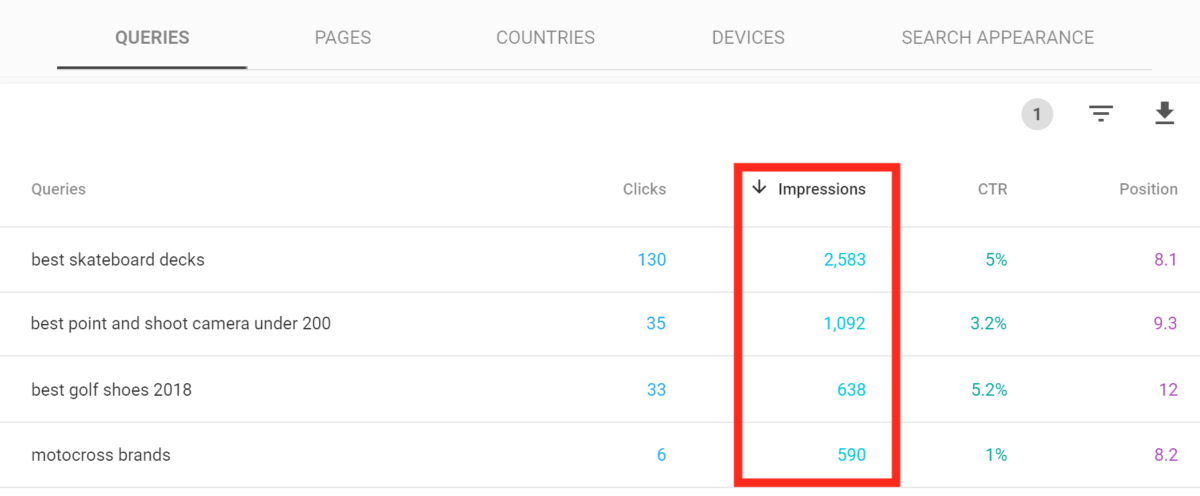
Task: Sort the table by Position column
Action: click(x=1148, y=189)
